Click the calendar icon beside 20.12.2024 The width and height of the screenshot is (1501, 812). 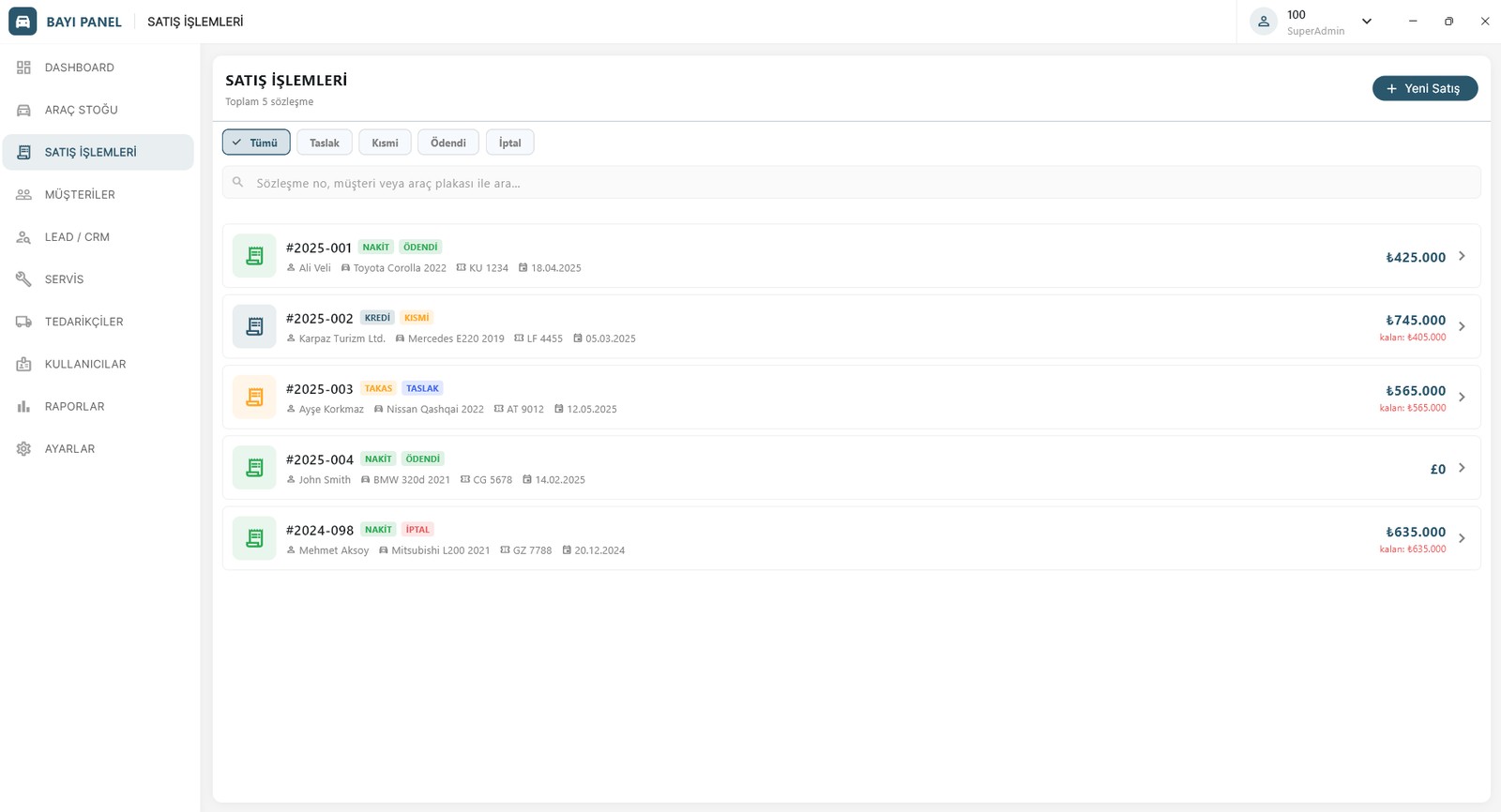tap(567, 550)
